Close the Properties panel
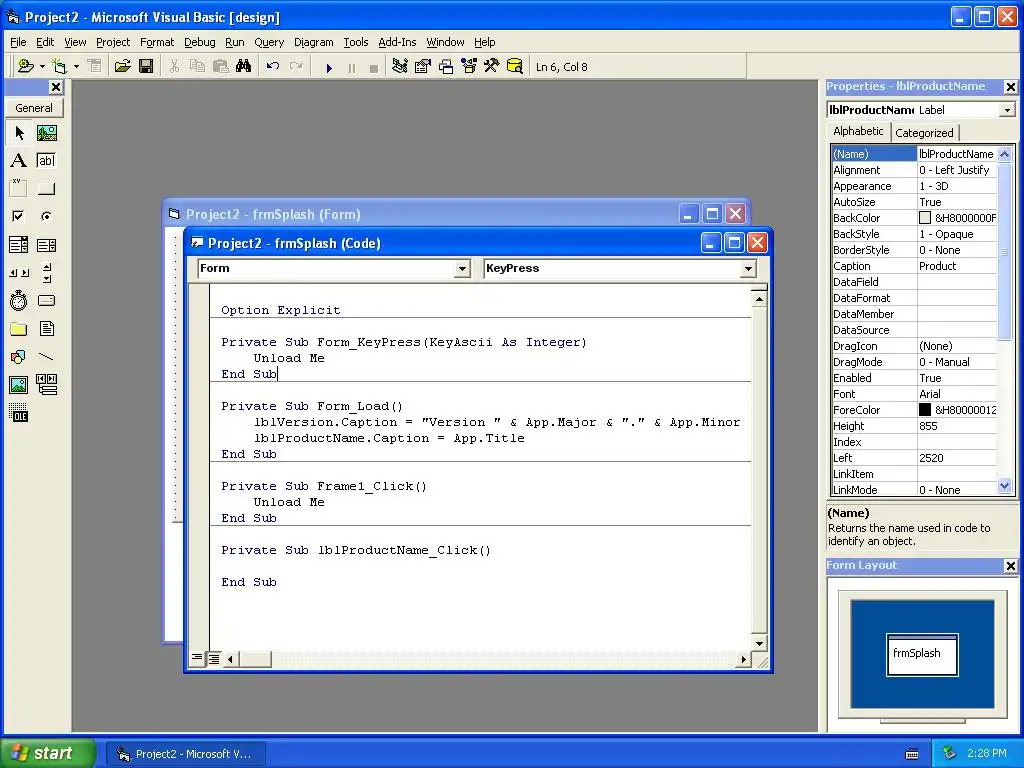This screenshot has width=1024, height=768. [x=1010, y=86]
